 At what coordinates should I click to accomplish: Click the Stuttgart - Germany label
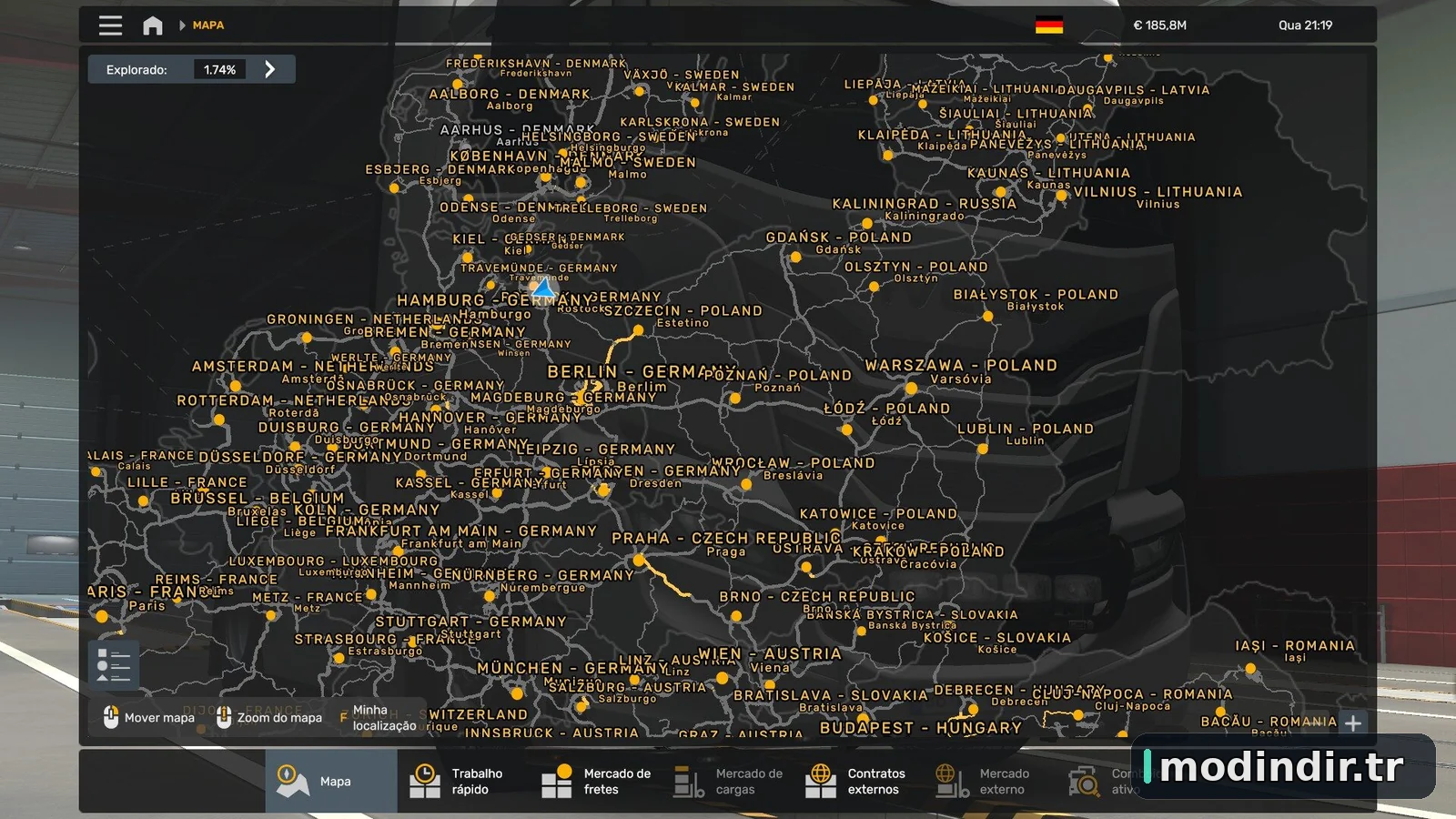[470, 622]
